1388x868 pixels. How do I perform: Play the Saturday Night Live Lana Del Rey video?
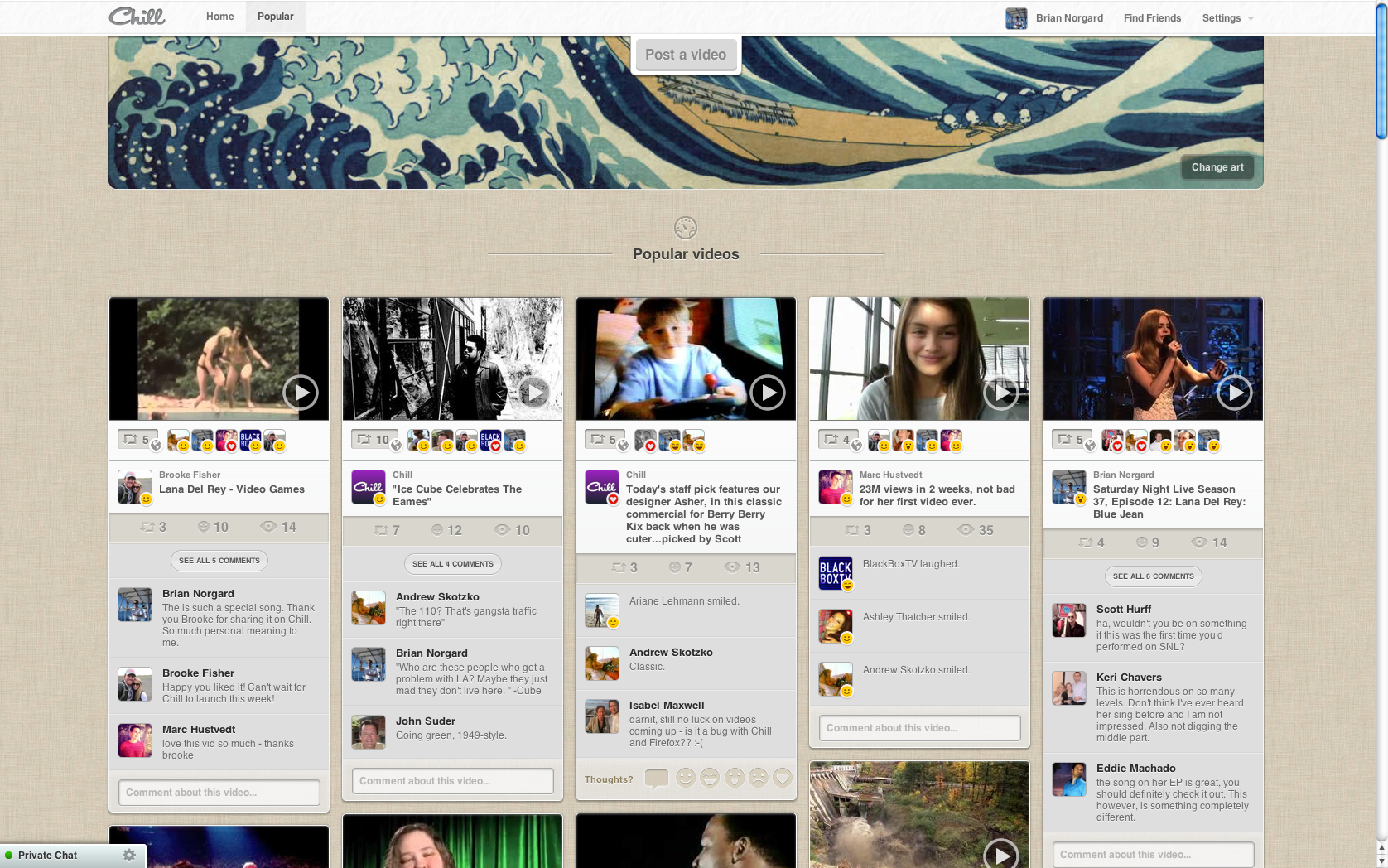point(1235,393)
